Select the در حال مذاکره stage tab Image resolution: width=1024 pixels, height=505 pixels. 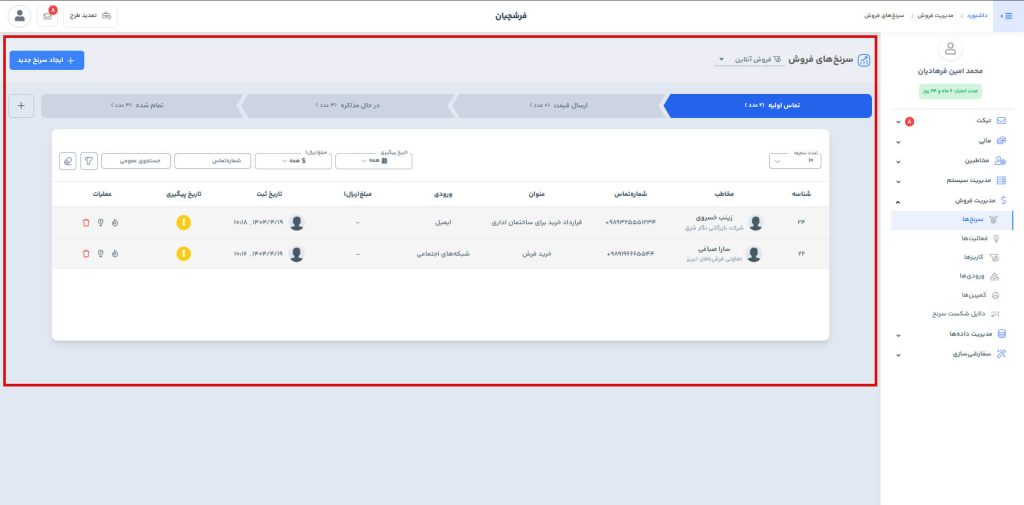click(x=346, y=105)
